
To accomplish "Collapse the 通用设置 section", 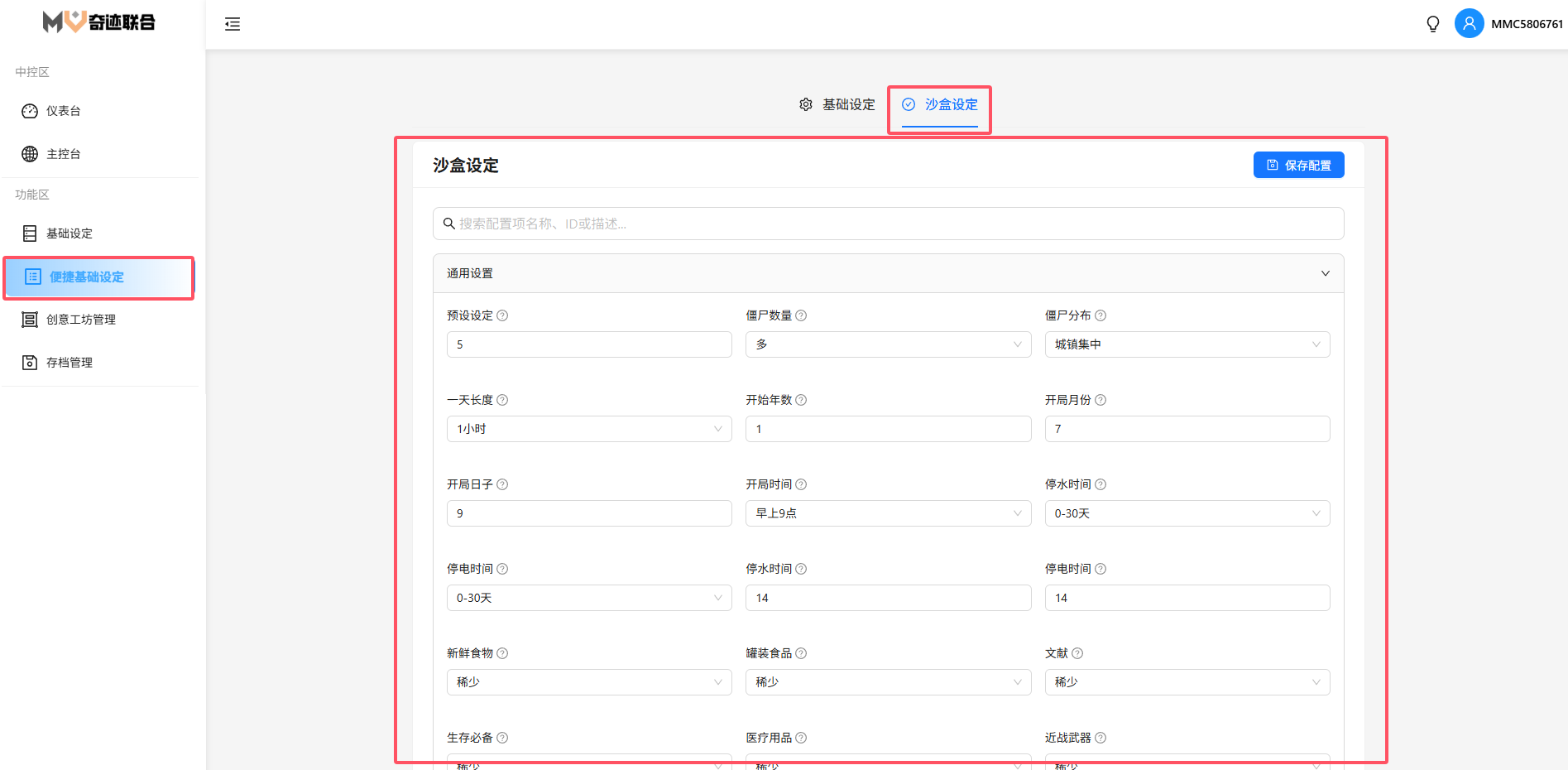I will (x=1325, y=273).
